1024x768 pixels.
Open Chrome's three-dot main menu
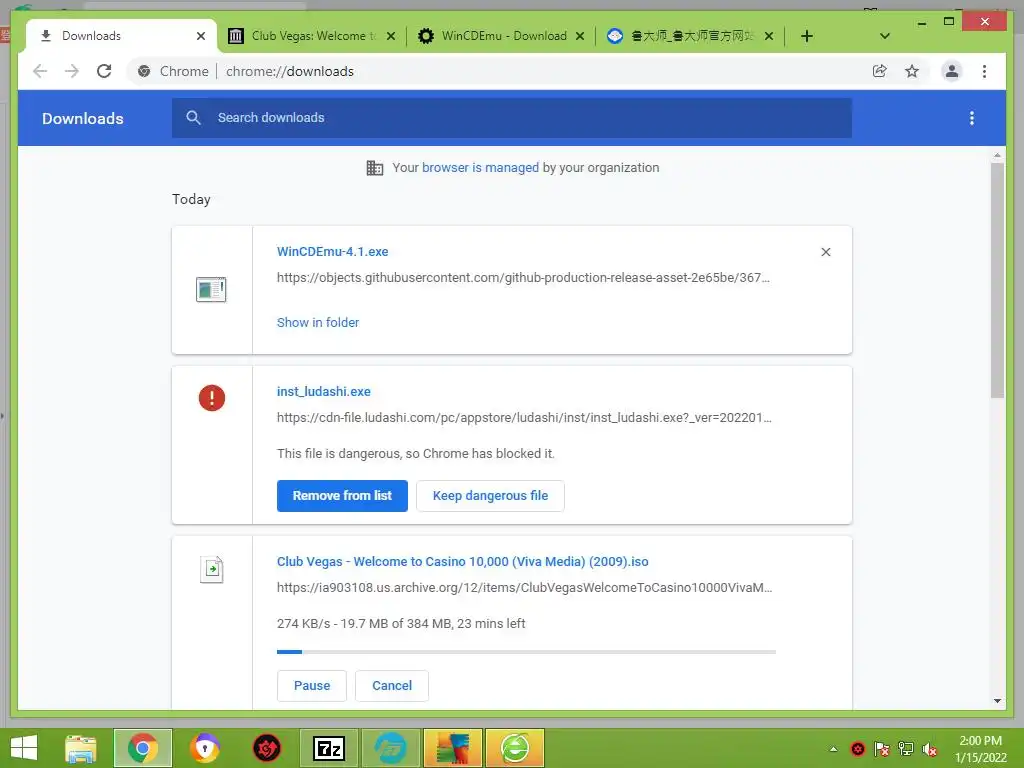[984, 71]
